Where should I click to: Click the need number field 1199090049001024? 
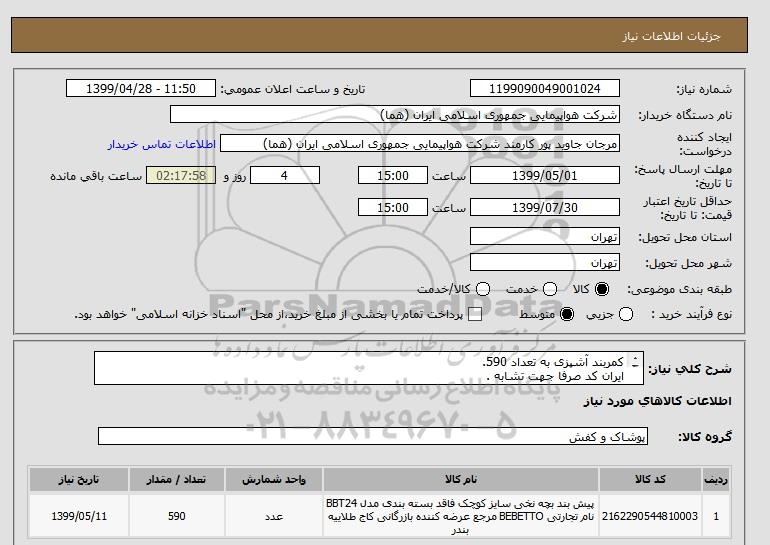tap(545, 88)
